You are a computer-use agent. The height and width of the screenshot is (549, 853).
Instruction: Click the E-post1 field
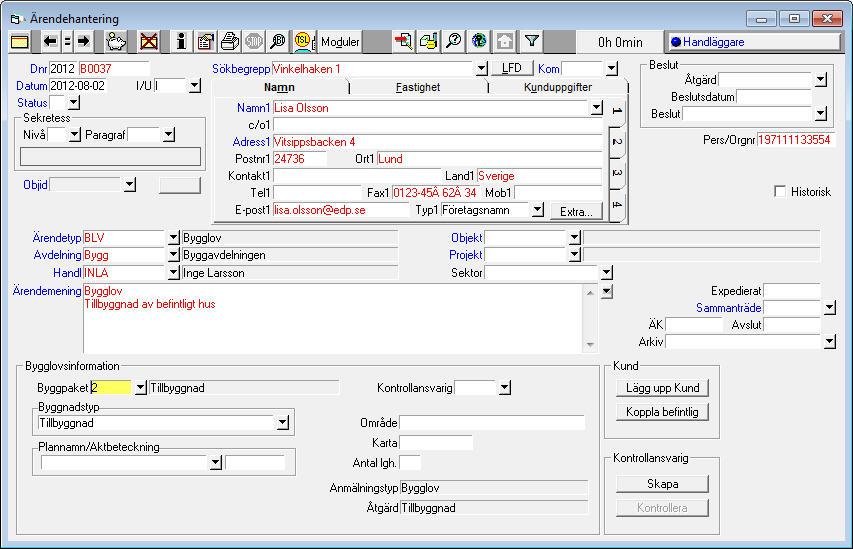pos(341,210)
